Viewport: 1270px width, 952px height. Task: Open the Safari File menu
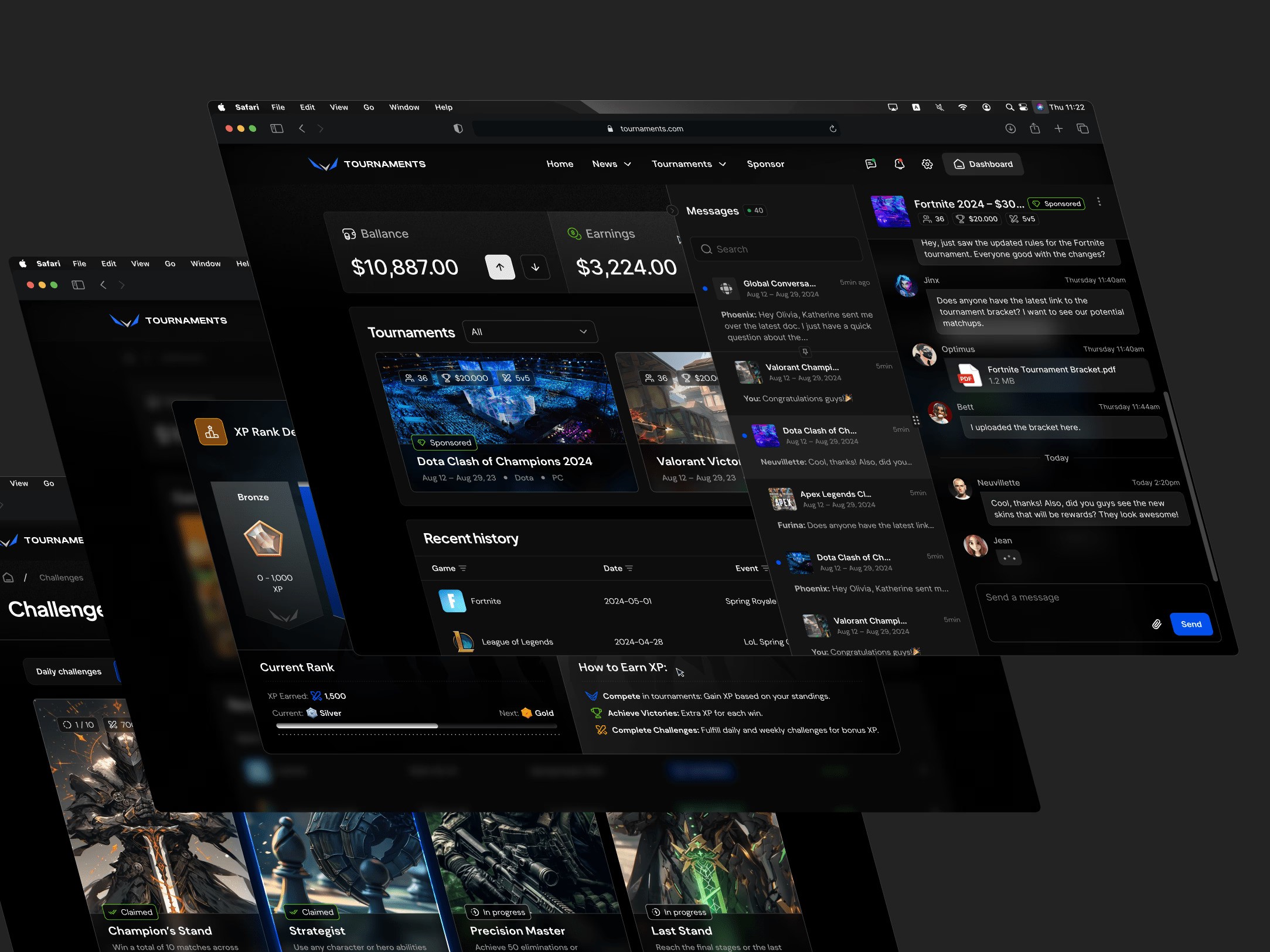tap(278, 107)
